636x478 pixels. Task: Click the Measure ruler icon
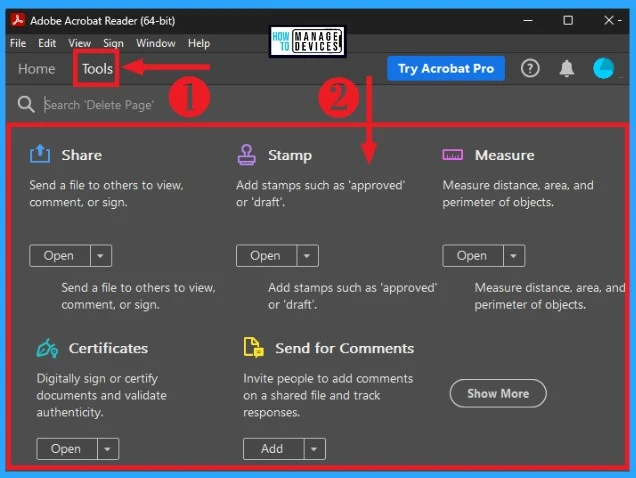[452, 155]
